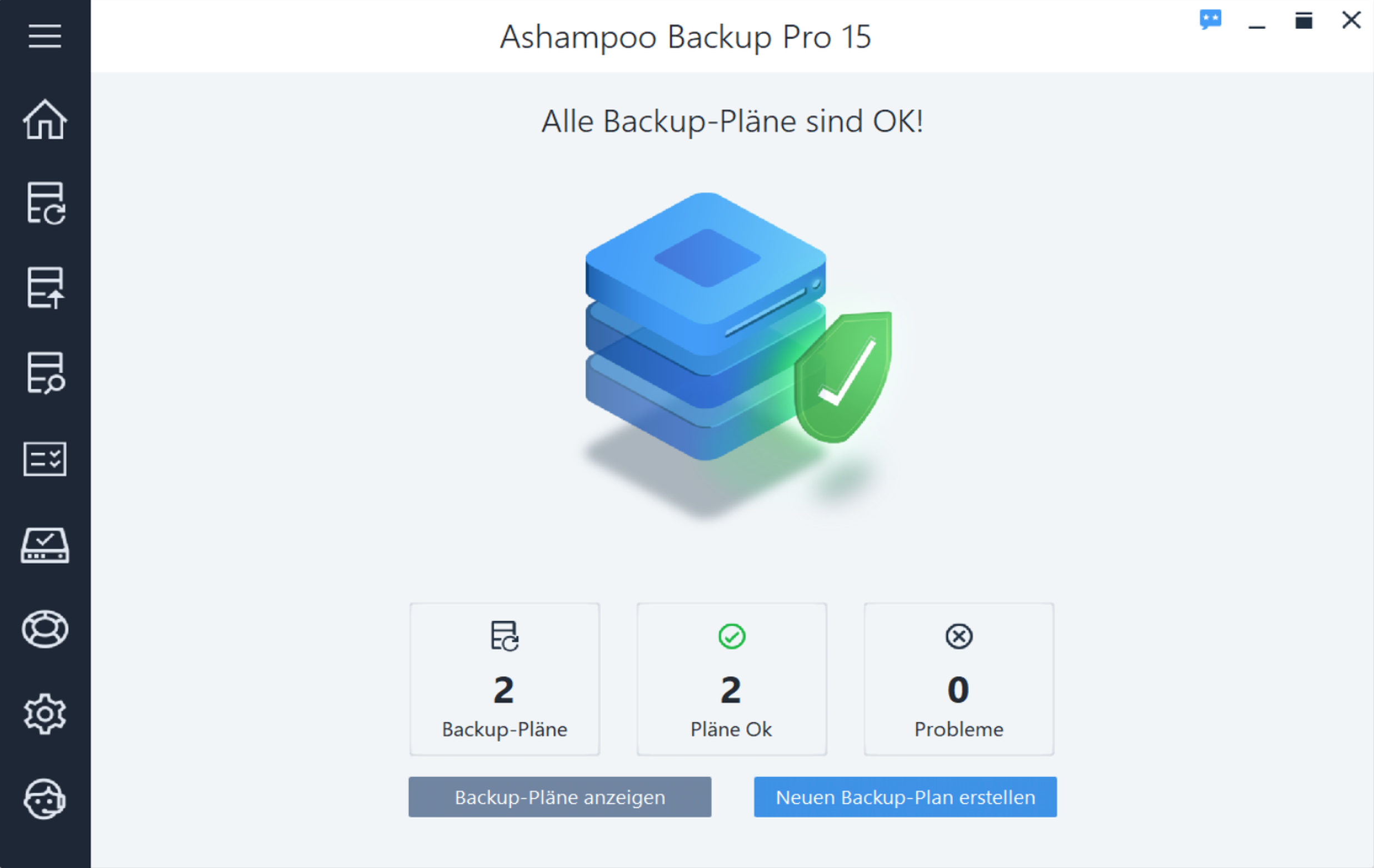Open the restore backup sidebar icon

pos(44,288)
